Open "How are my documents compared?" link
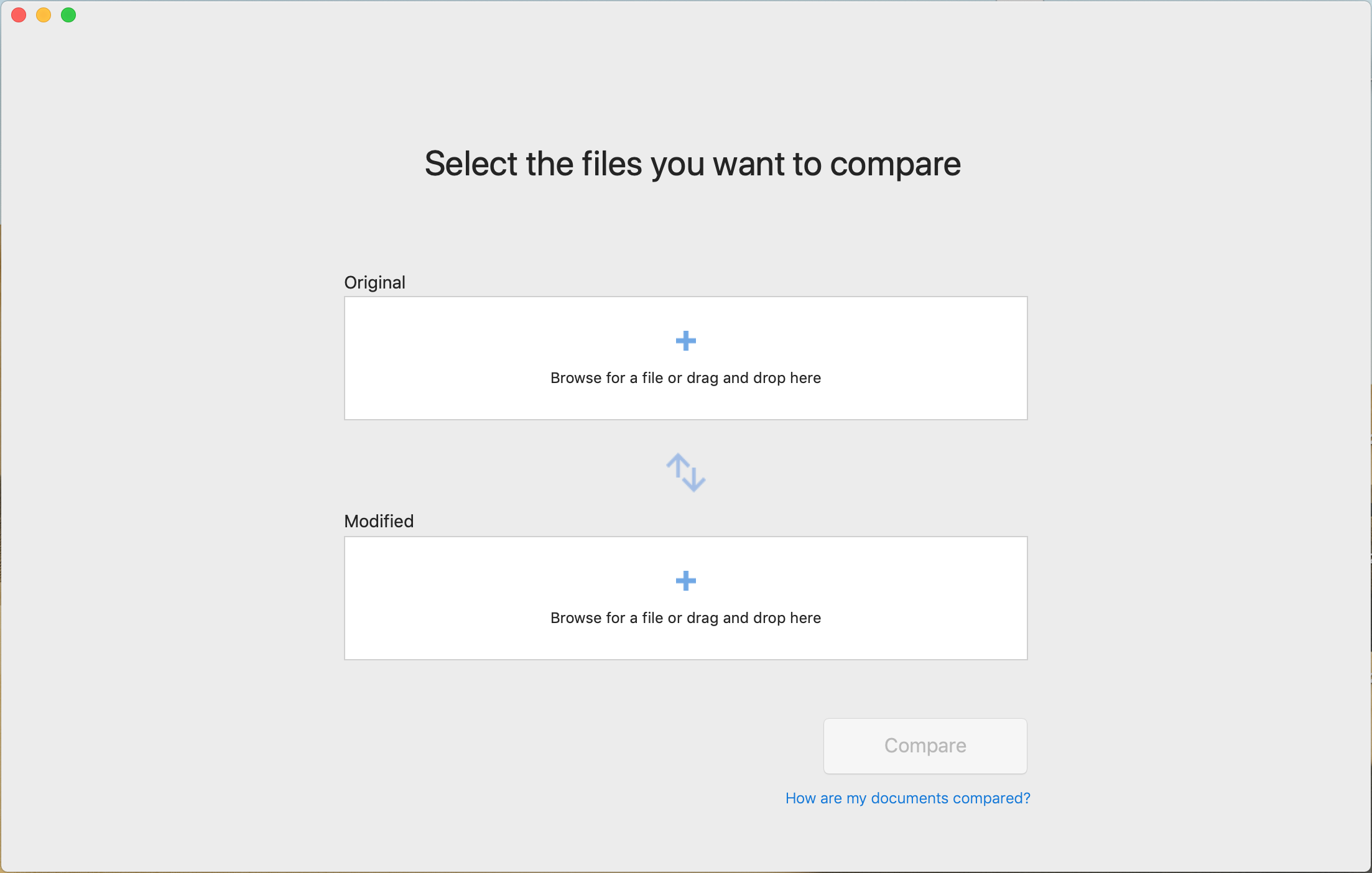 [907, 798]
